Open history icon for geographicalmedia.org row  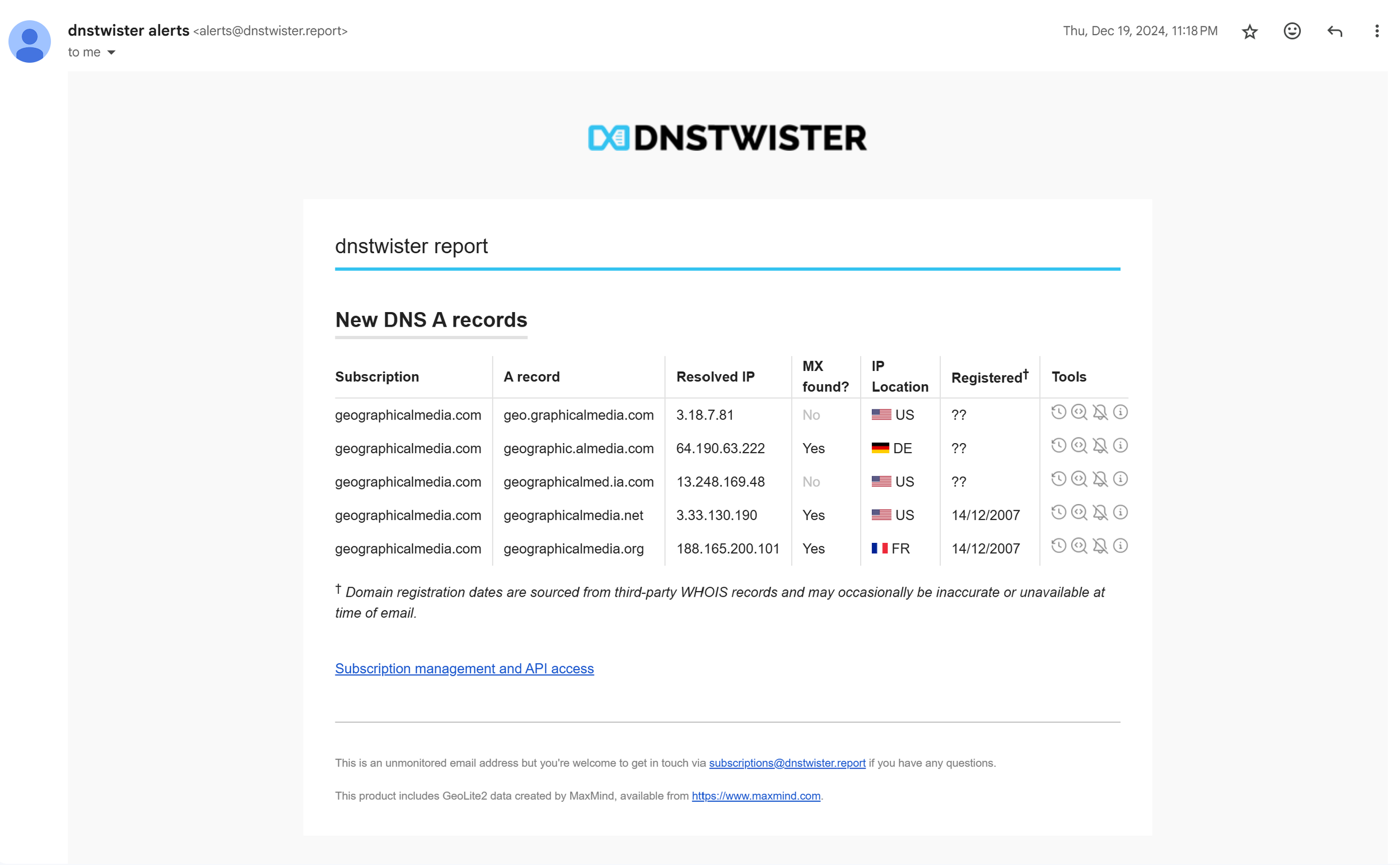[1058, 546]
